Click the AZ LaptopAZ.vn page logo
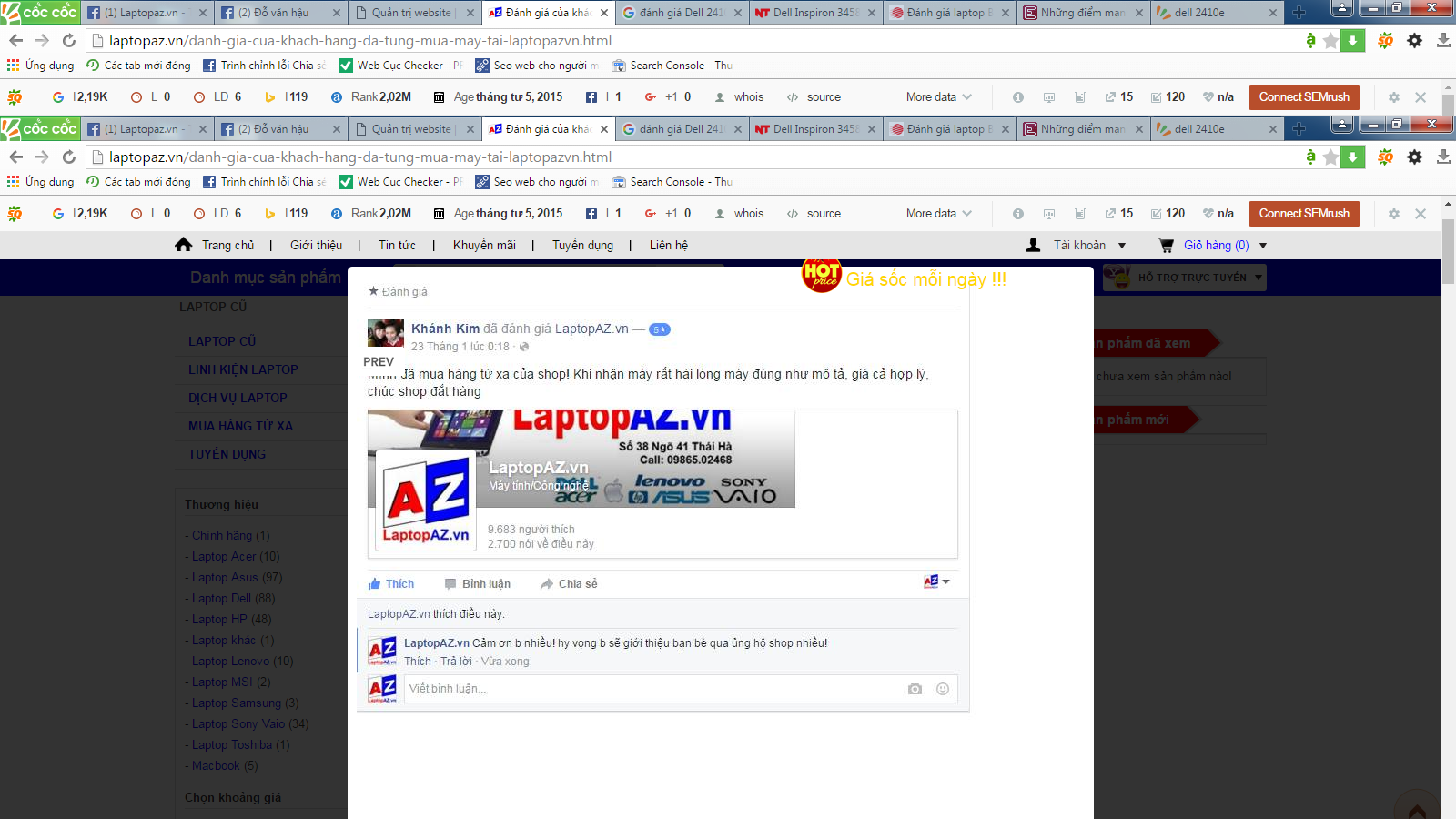 pos(426,500)
